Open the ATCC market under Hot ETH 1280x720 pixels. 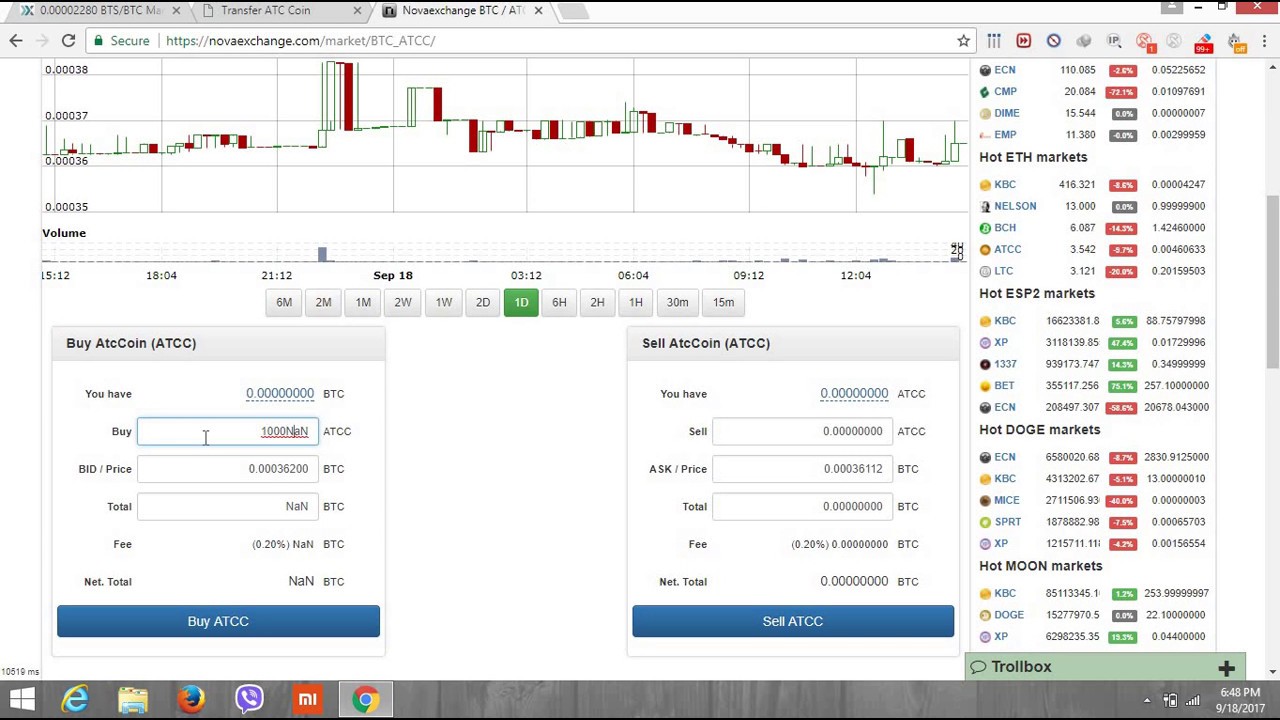click(1007, 249)
